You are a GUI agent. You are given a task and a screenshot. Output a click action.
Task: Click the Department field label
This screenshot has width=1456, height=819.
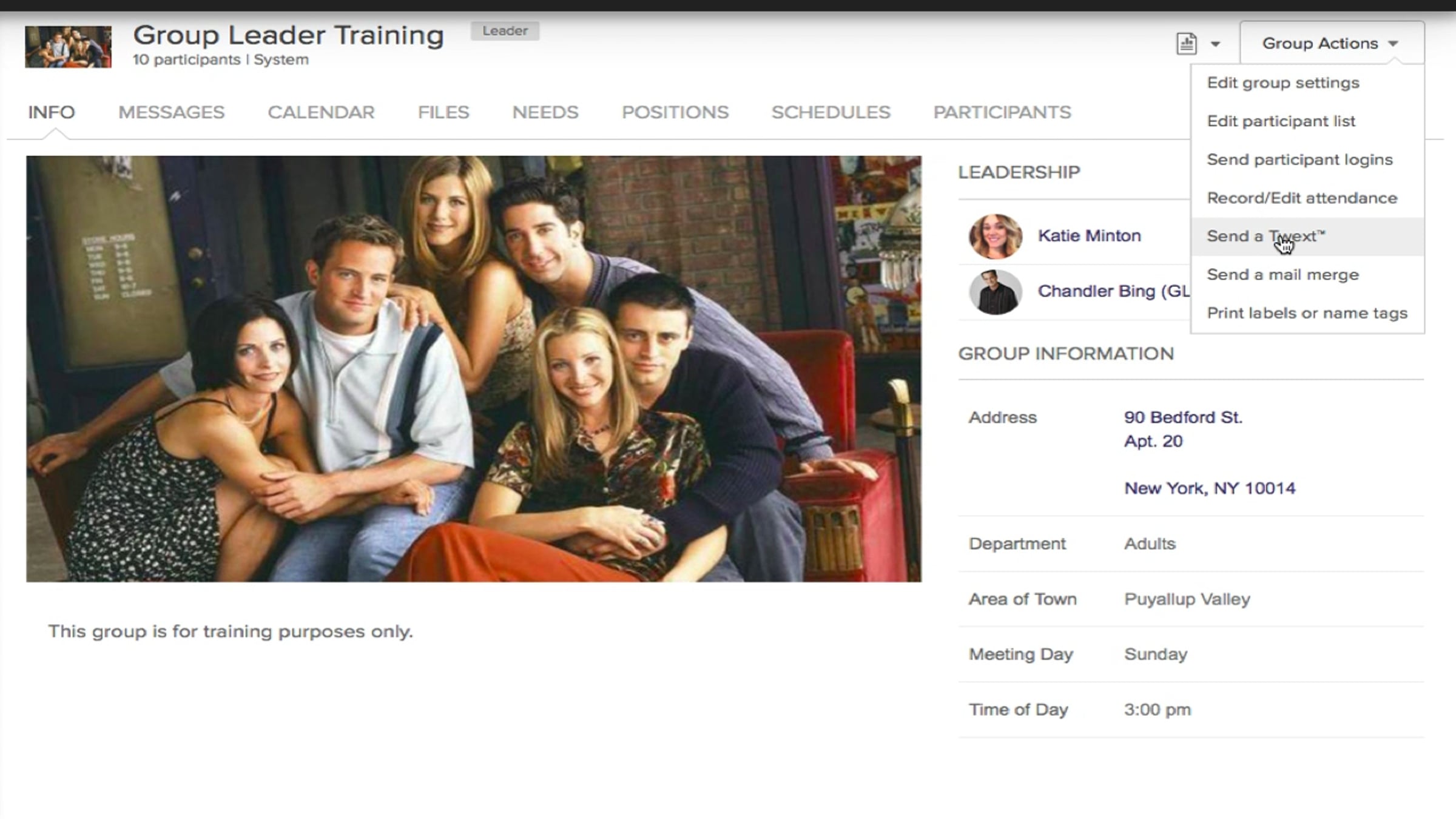point(1017,544)
